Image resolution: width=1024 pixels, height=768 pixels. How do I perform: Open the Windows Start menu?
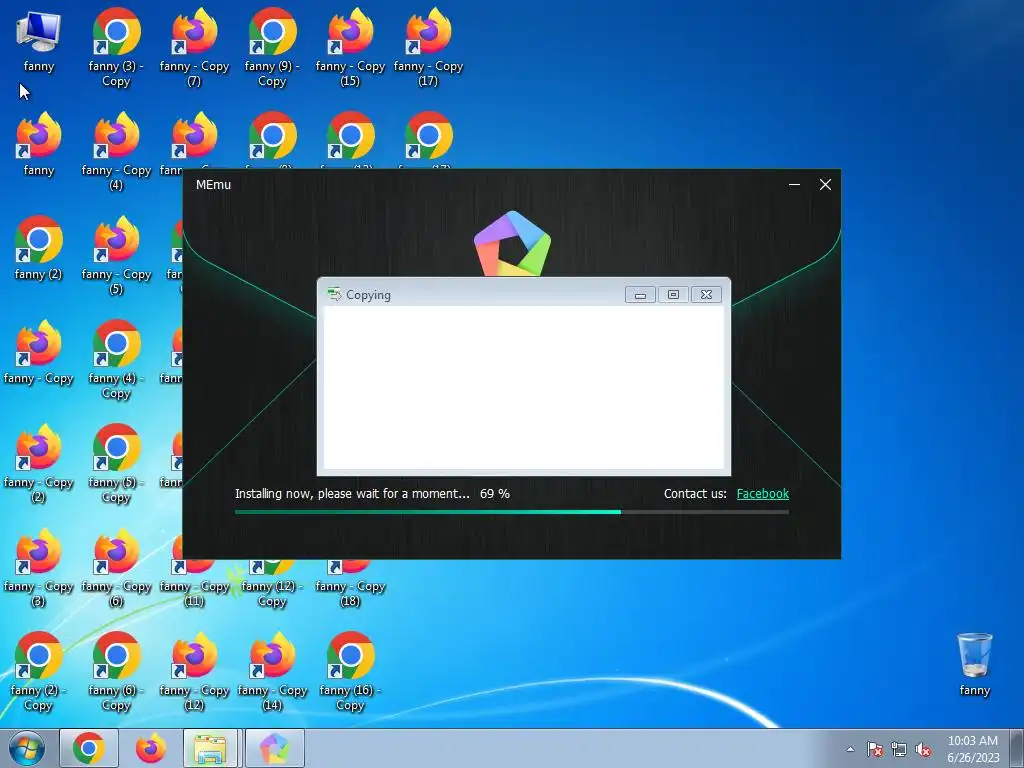[x=27, y=748]
